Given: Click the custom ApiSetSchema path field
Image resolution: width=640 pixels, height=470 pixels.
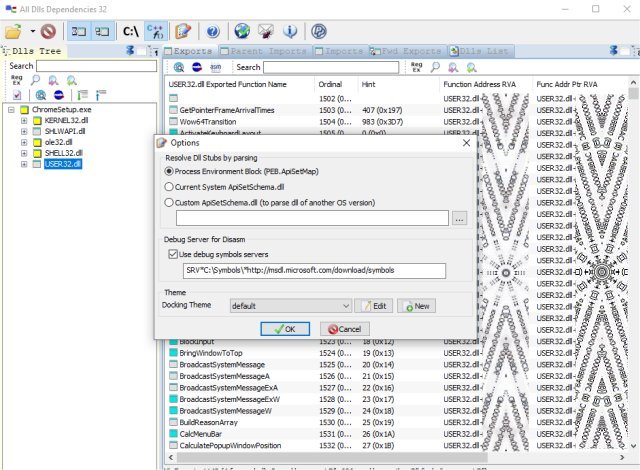Looking at the screenshot, I should [312, 218].
